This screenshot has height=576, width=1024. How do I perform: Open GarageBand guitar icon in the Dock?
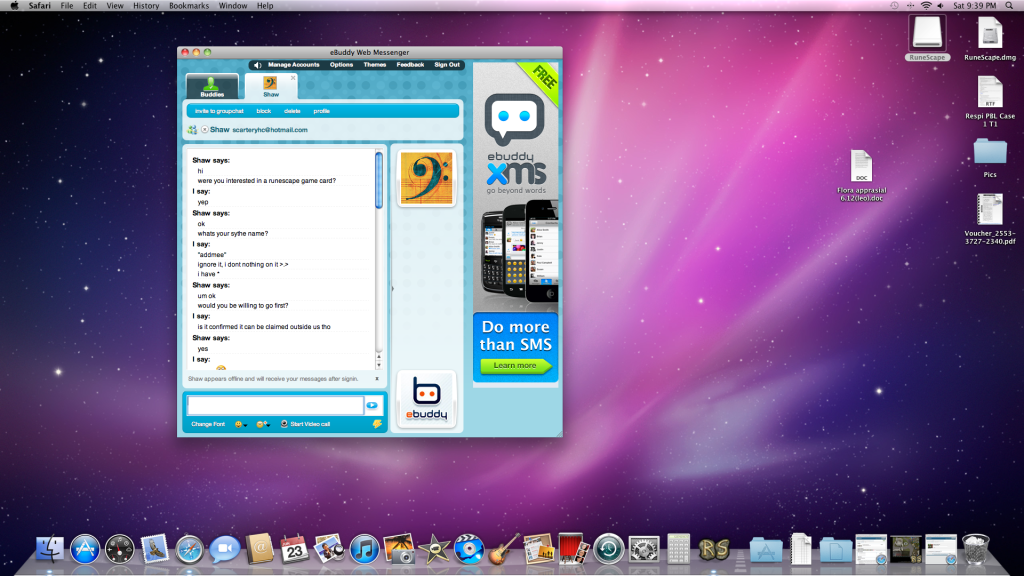[x=504, y=549]
